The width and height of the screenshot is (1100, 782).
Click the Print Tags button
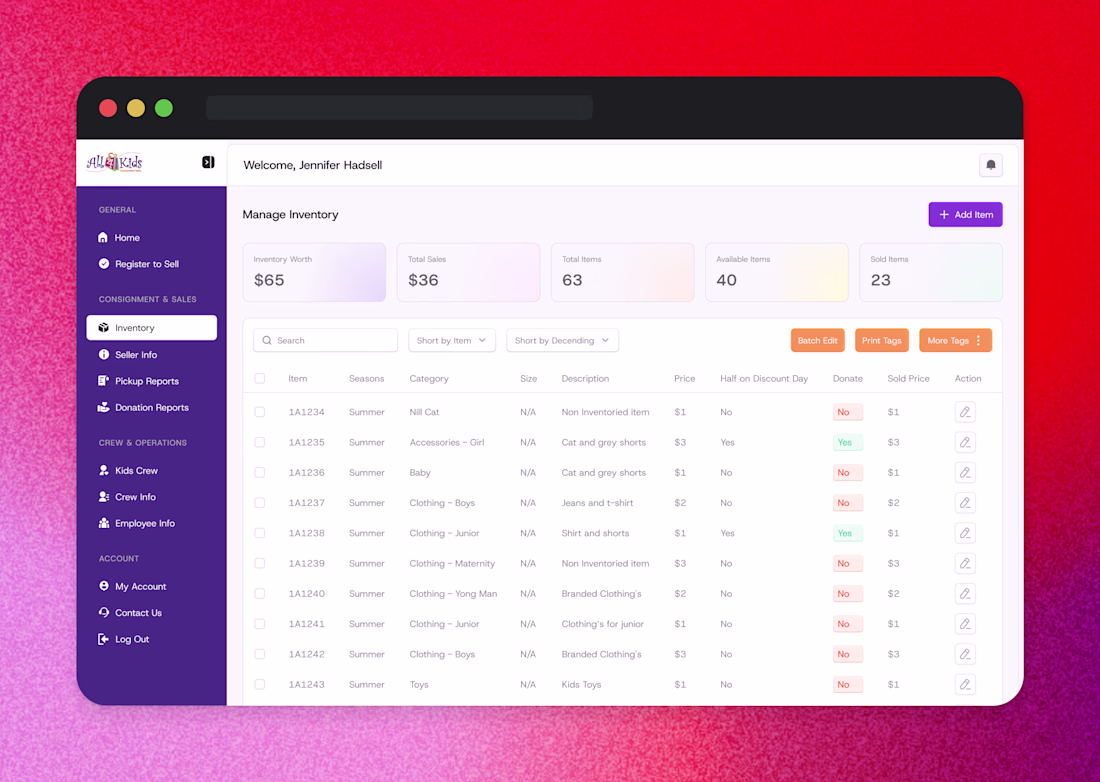[882, 340]
